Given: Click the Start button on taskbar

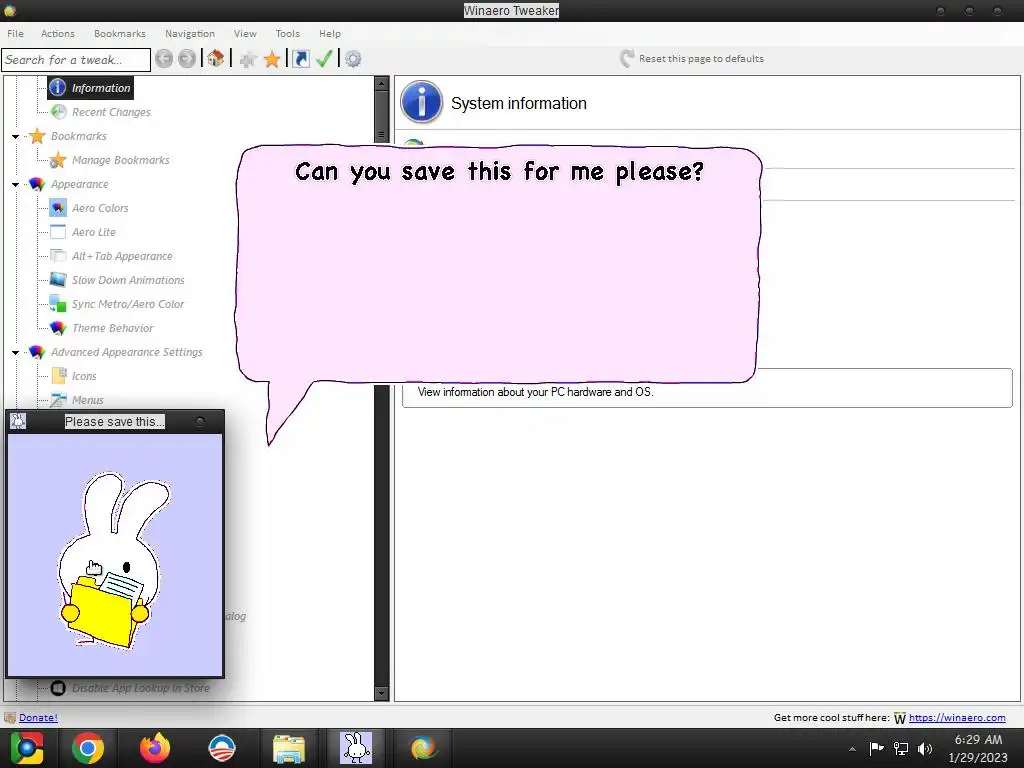Looking at the screenshot, I should pyautogui.click(x=26, y=748).
